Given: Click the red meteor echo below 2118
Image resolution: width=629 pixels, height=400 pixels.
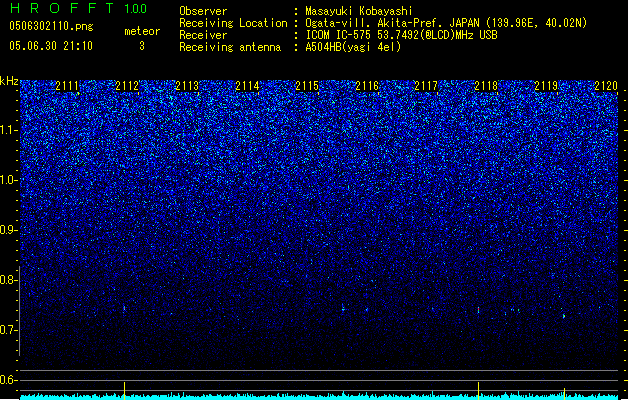Looking at the screenshot, I should point(478,309).
